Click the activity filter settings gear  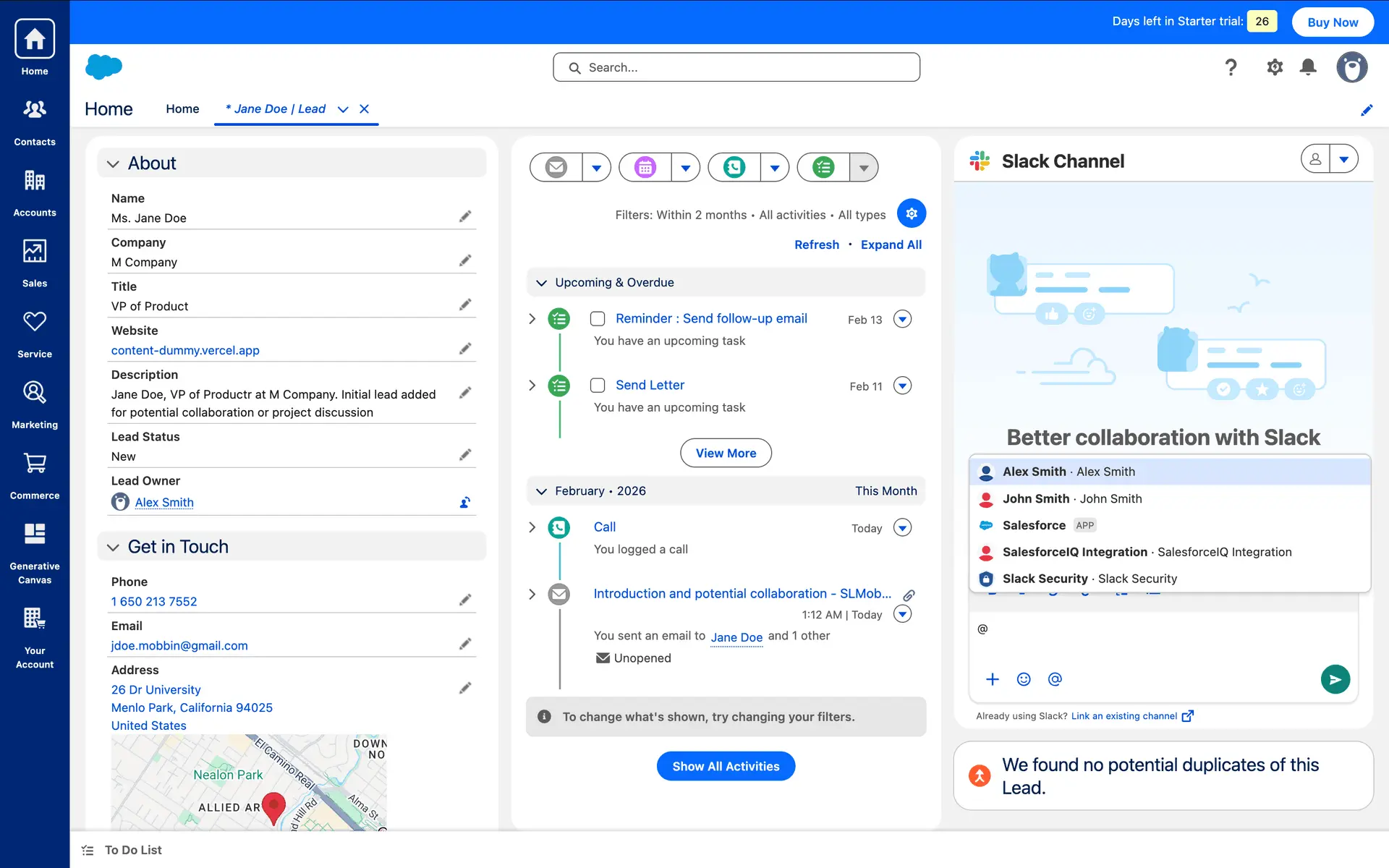(x=912, y=213)
